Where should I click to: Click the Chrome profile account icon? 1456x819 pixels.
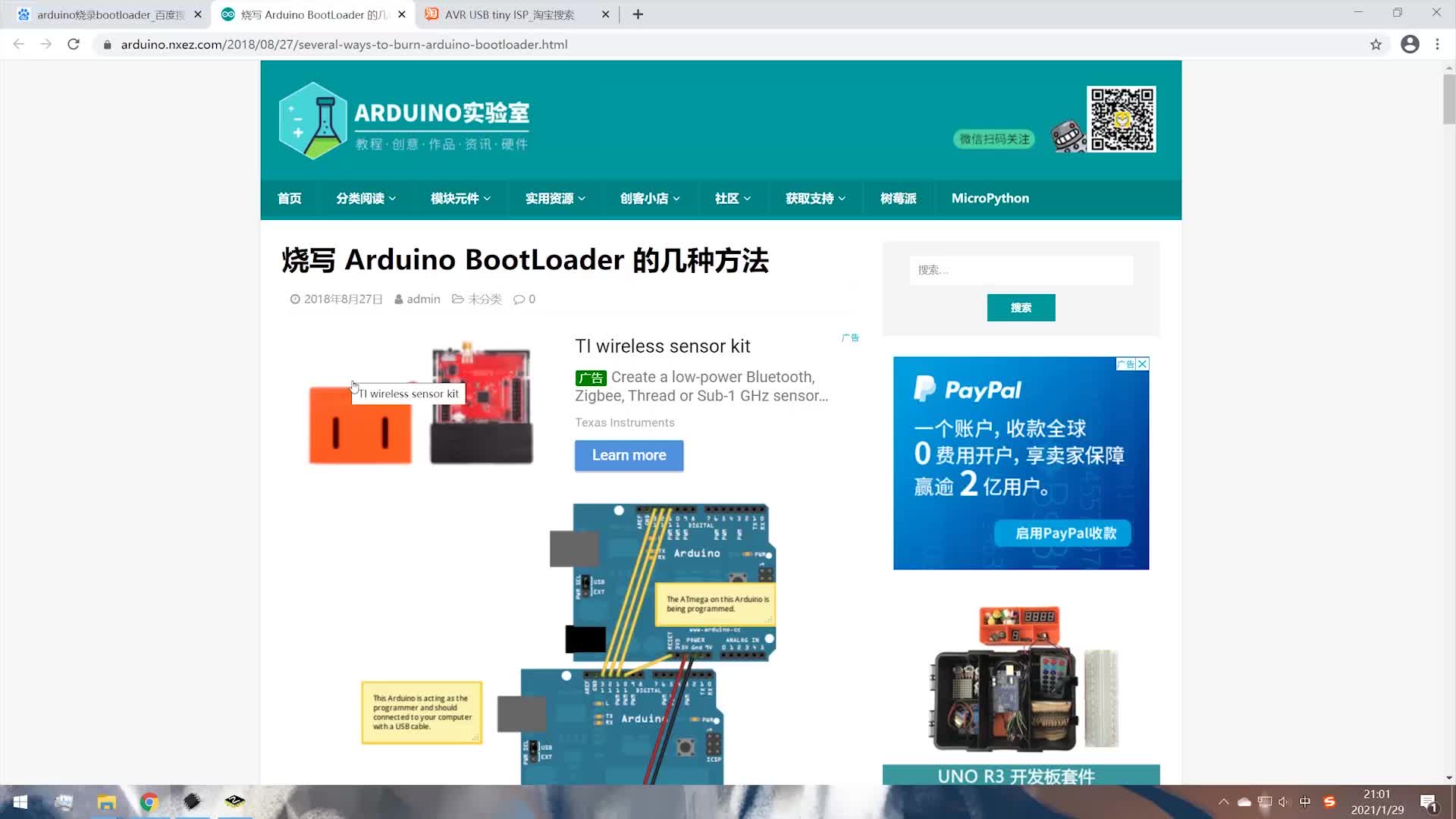1411,44
